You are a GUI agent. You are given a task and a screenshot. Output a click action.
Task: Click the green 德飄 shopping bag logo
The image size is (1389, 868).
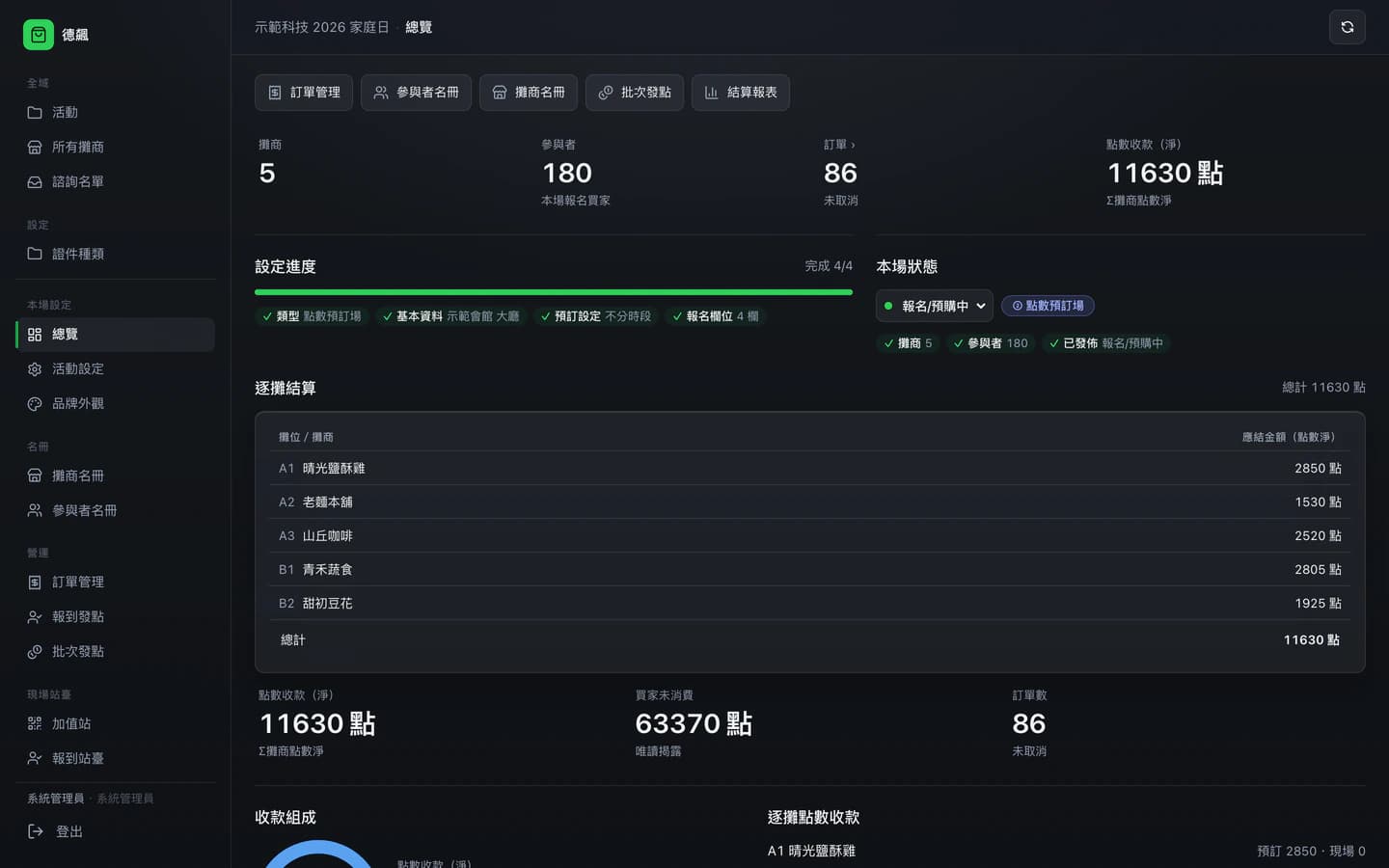39,35
